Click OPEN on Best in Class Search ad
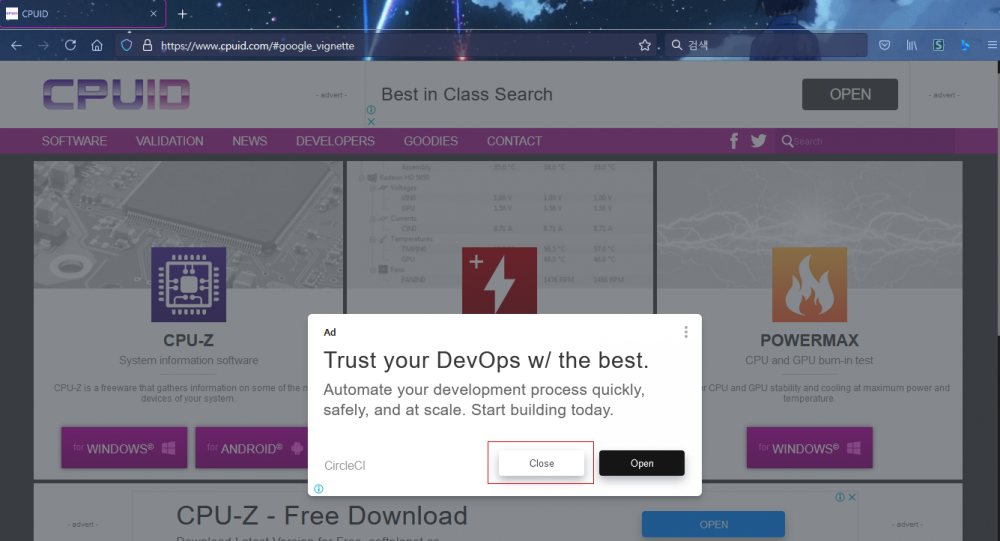This screenshot has height=541, width=1000. 849,94
